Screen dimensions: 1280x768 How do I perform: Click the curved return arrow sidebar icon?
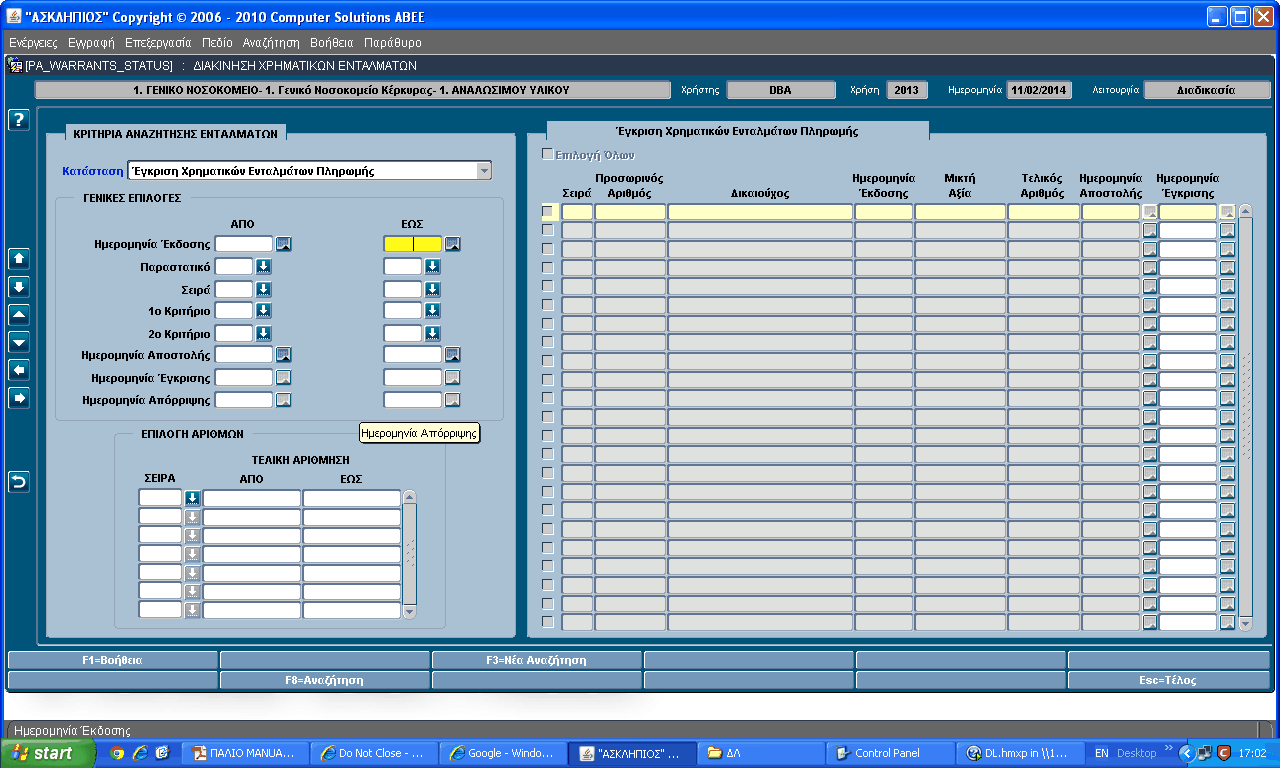pyautogui.click(x=18, y=482)
